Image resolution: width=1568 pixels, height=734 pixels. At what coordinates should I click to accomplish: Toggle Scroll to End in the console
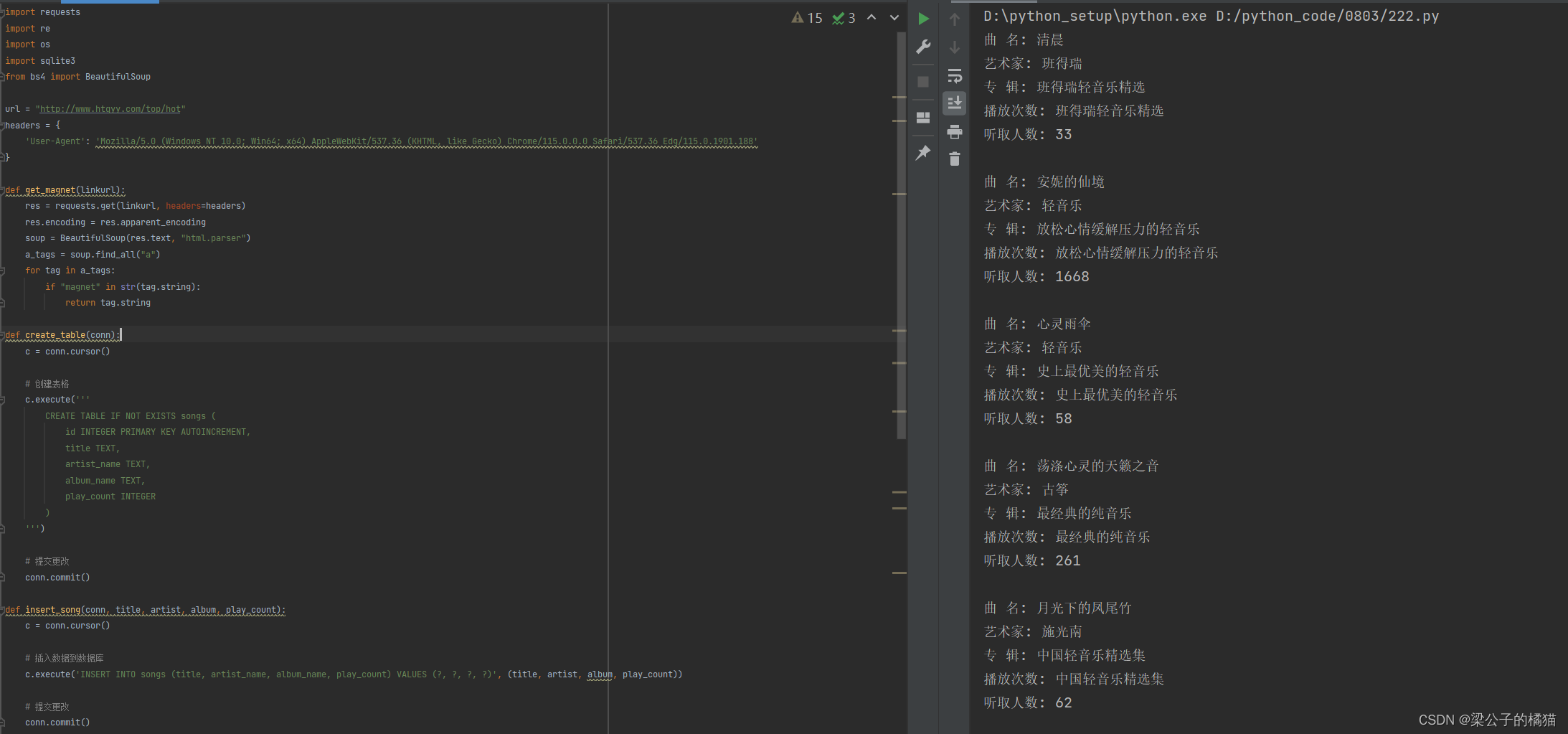point(955,103)
